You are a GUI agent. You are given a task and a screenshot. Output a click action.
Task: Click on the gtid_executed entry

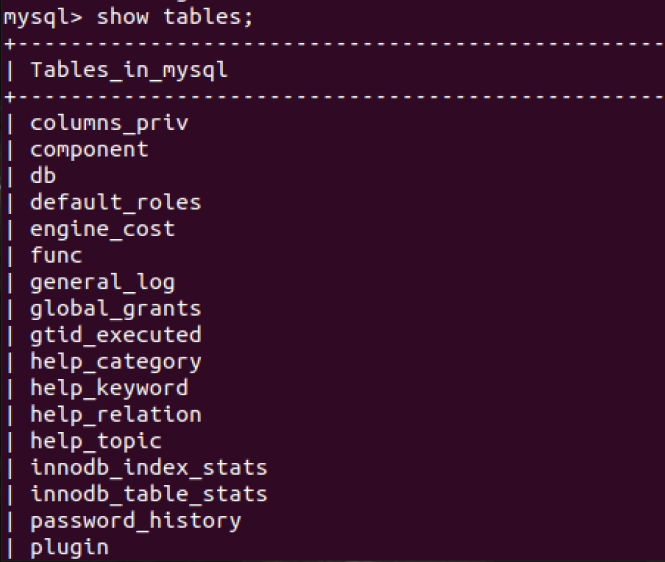(x=115, y=335)
